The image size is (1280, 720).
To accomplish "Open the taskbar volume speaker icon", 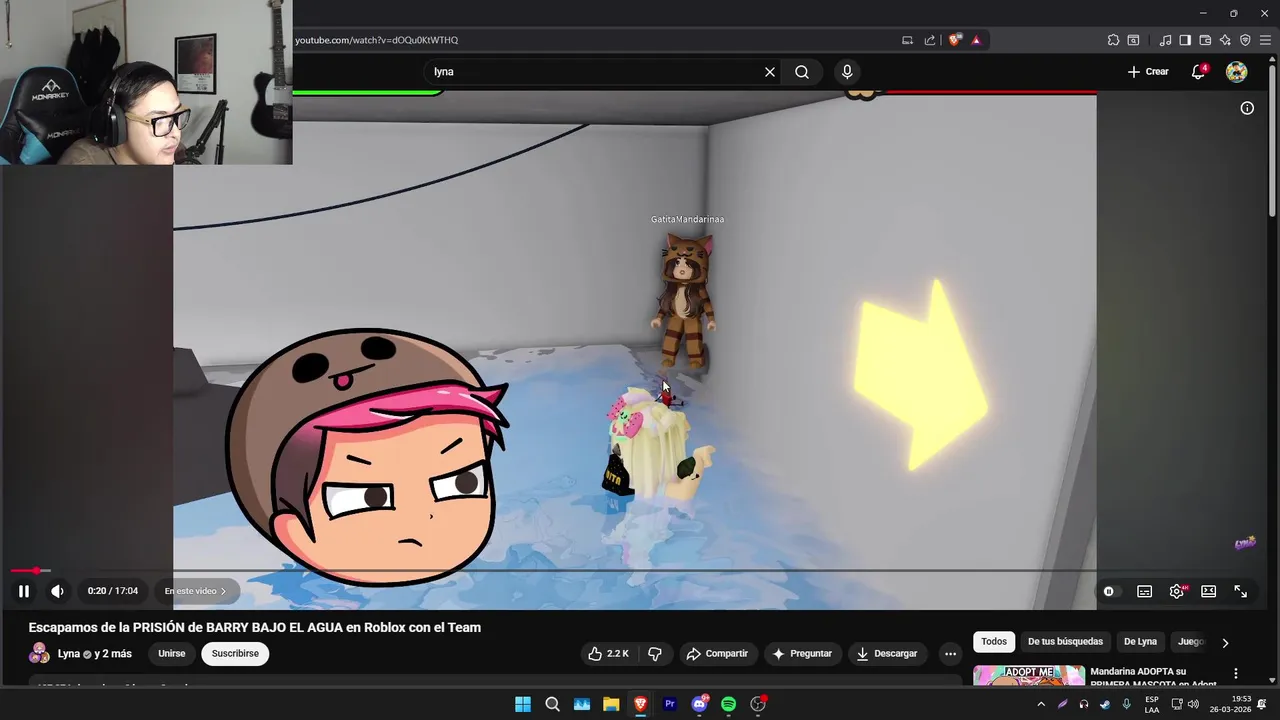I will [x=1193, y=704].
